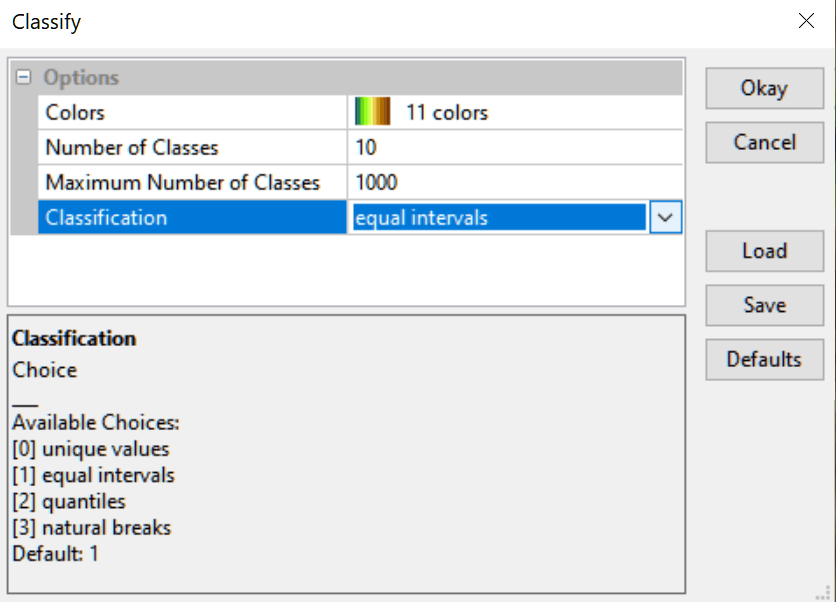Click the color ramp preview swatch
The image size is (836, 602).
pos(372,113)
